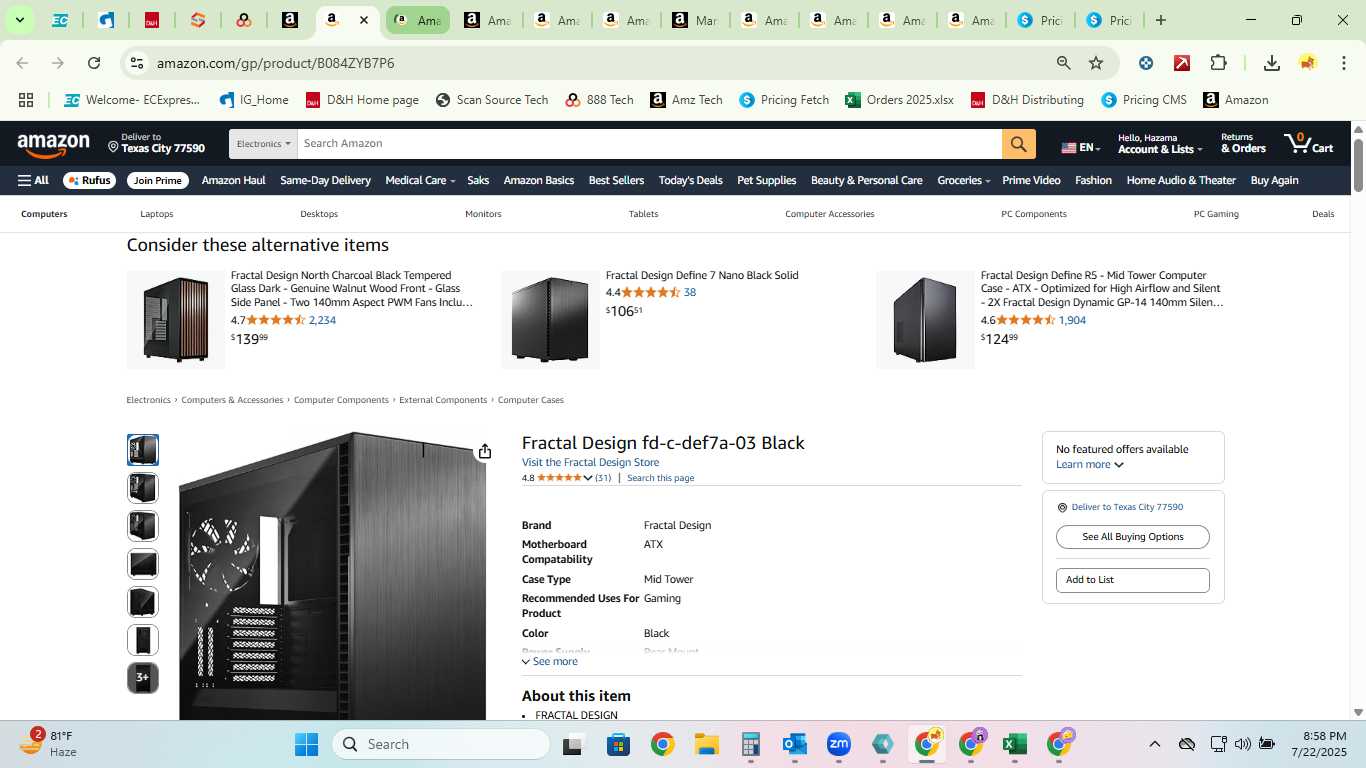Show hidden system tray icons
This screenshot has height=768, width=1366.
tap(1154, 744)
